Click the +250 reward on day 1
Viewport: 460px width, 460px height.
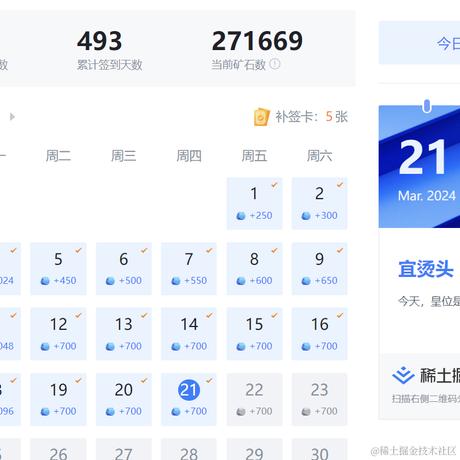pyautogui.click(x=261, y=216)
